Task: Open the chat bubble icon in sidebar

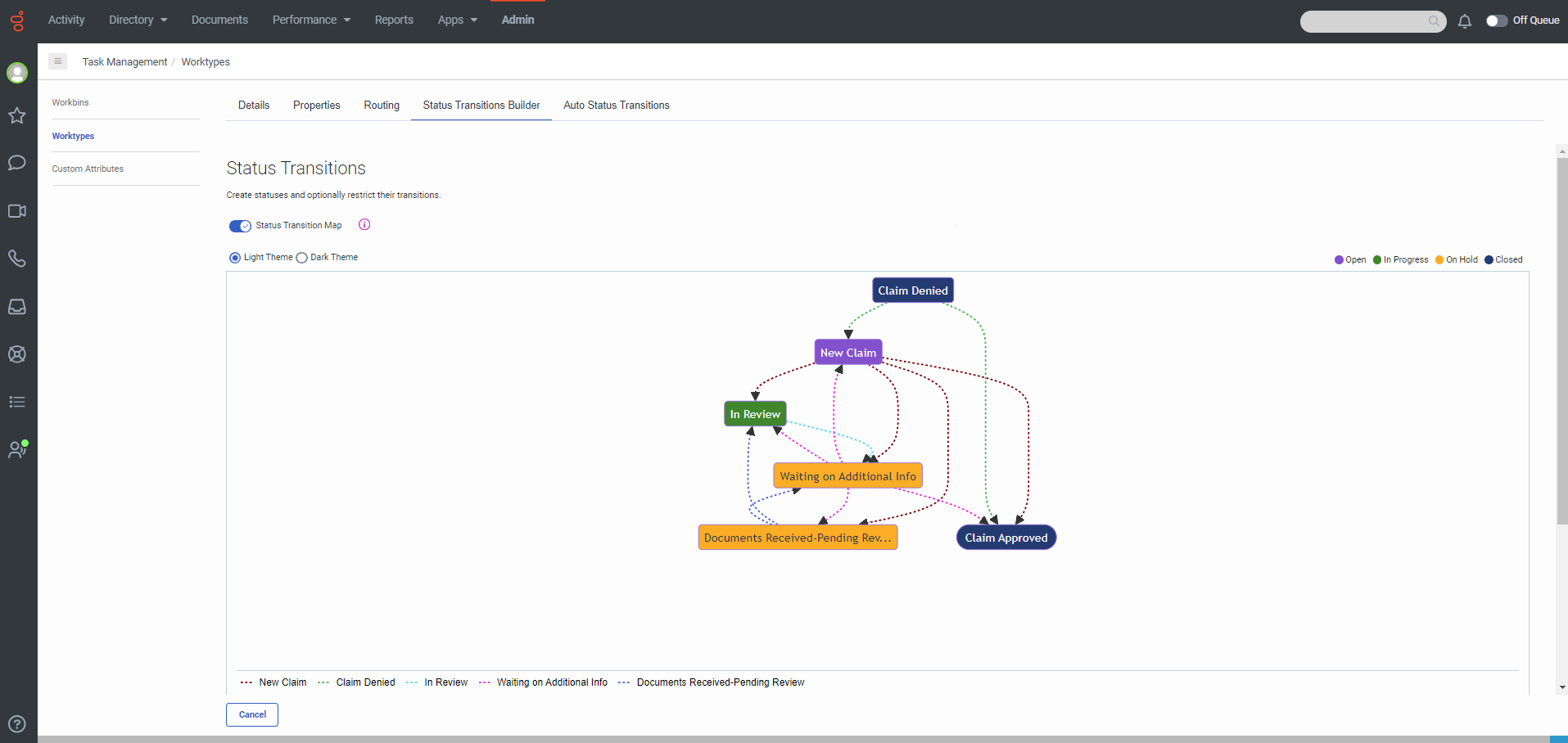Action: (17, 163)
